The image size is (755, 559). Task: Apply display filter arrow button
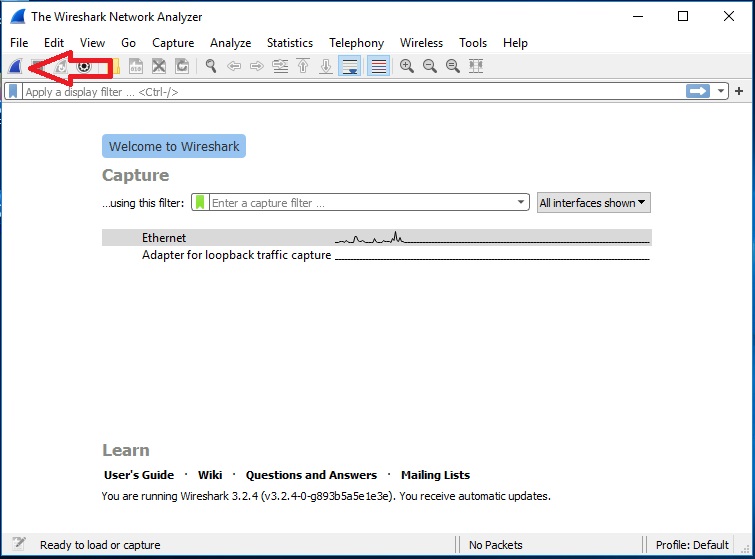698,91
